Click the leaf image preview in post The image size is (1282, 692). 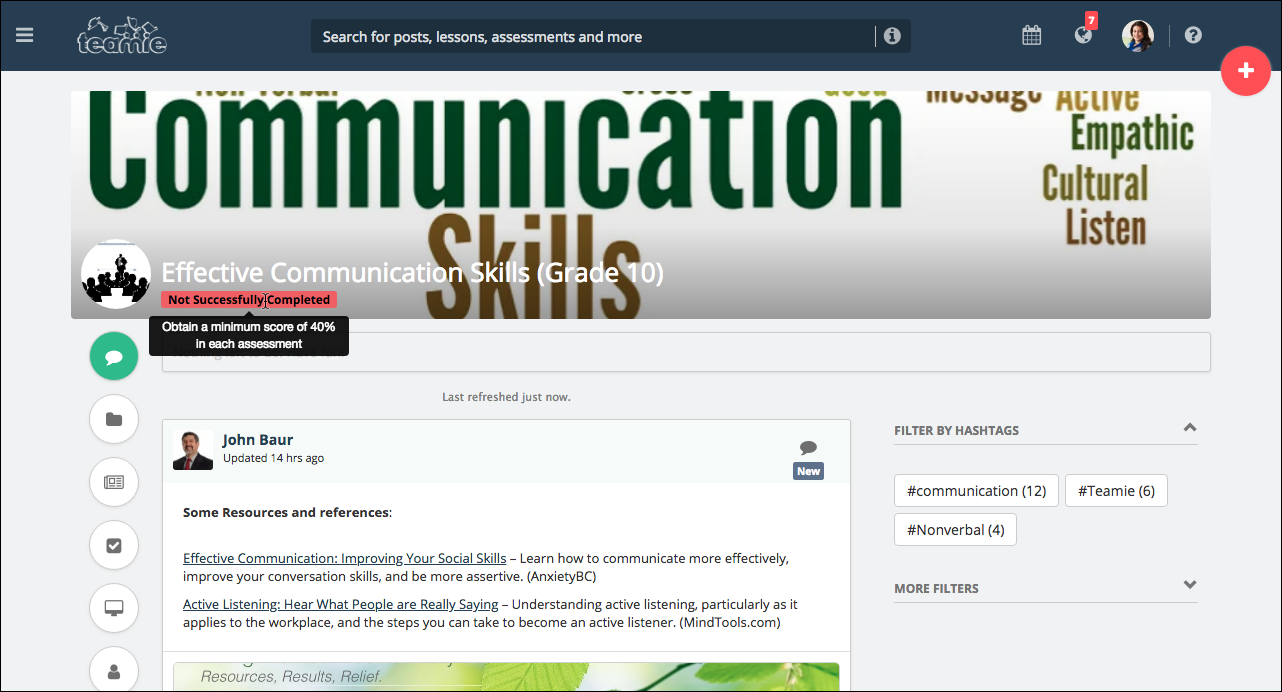506,677
